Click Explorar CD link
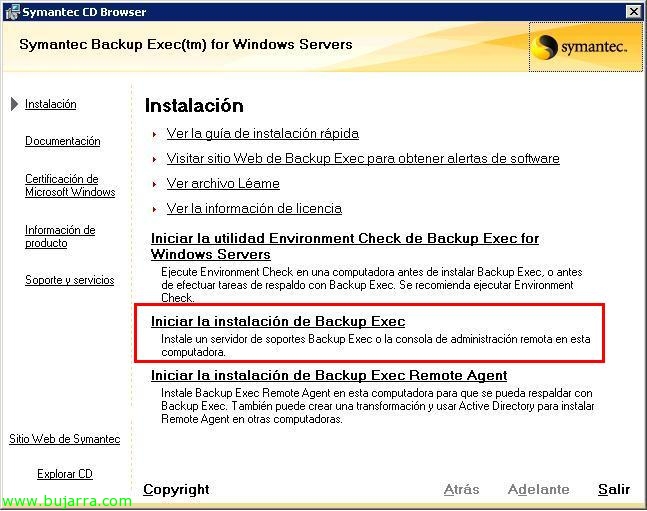The width and height of the screenshot is (647, 511). tap(65, 474)
